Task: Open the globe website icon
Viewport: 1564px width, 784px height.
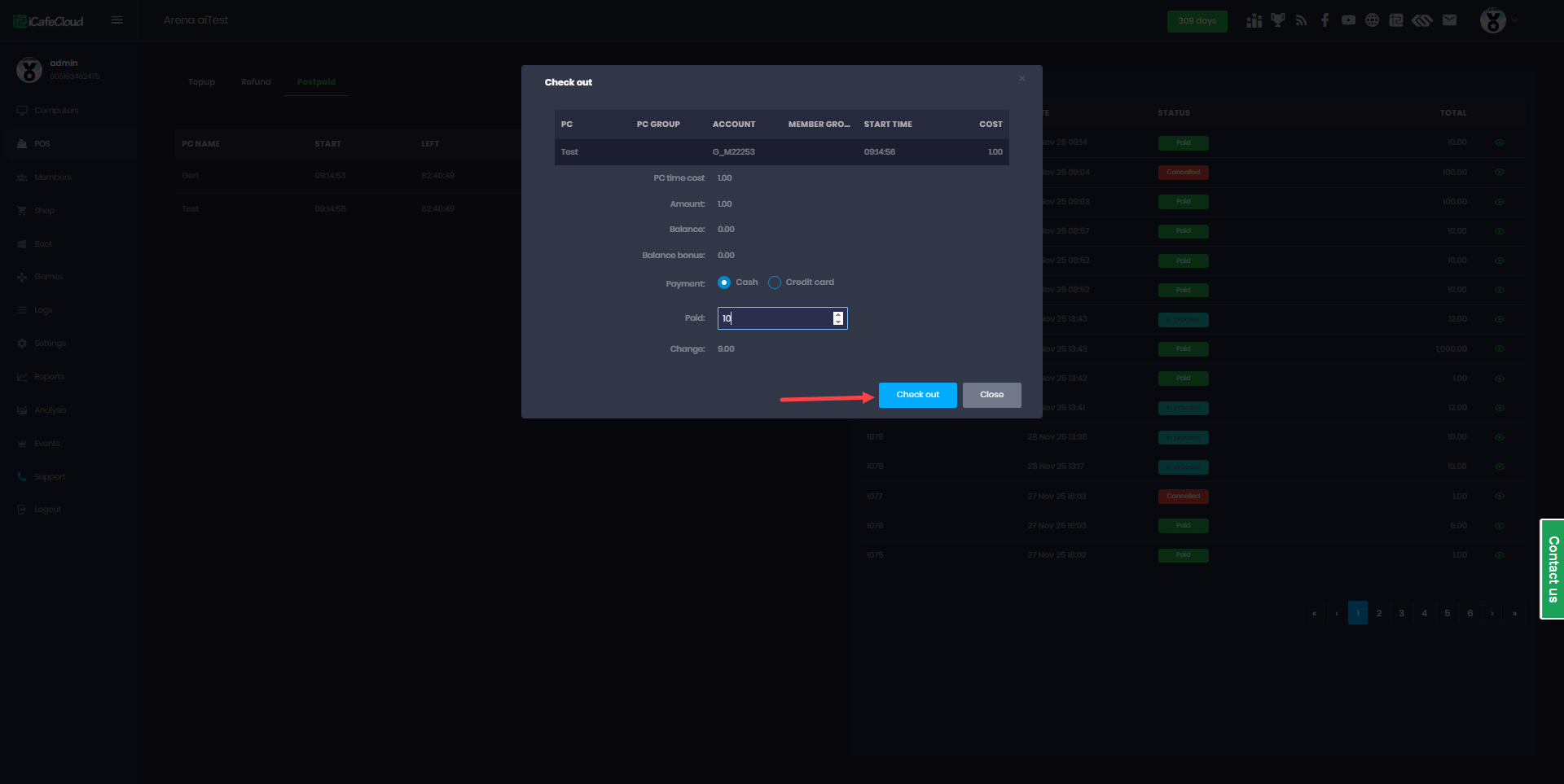Action: coord(1373,20)
